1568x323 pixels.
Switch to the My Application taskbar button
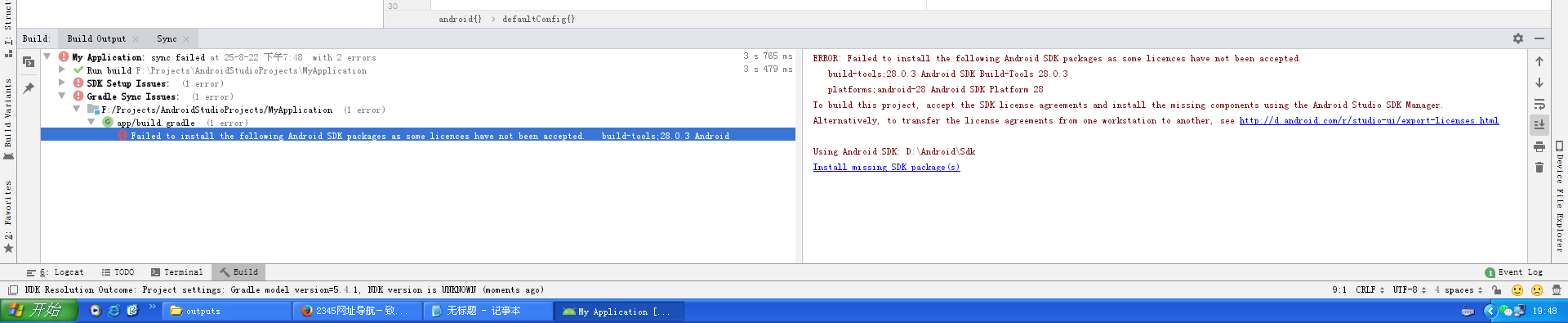[619, 311]
